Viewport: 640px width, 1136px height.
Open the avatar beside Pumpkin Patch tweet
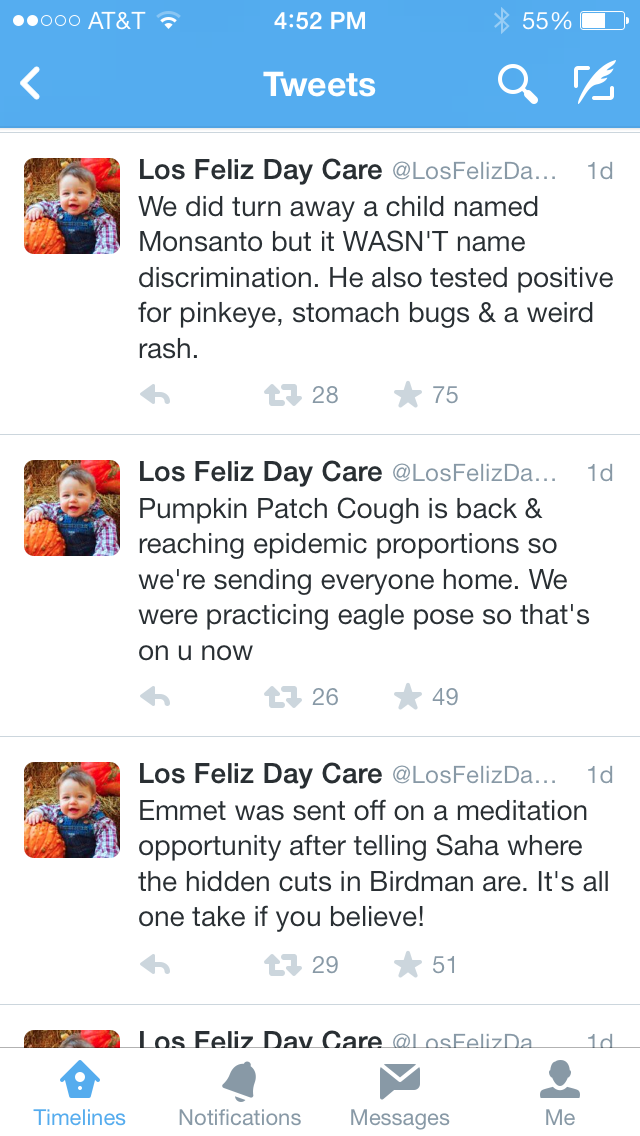pos(72,508)
